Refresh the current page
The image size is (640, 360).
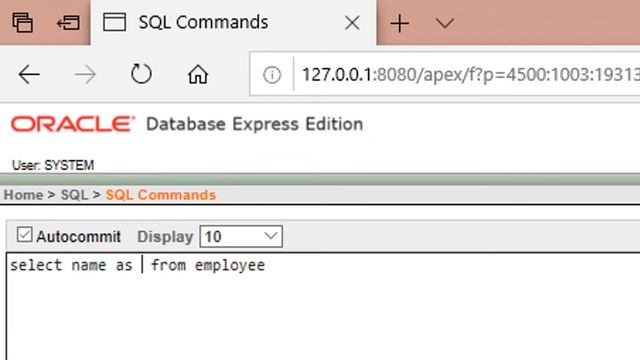141,74
